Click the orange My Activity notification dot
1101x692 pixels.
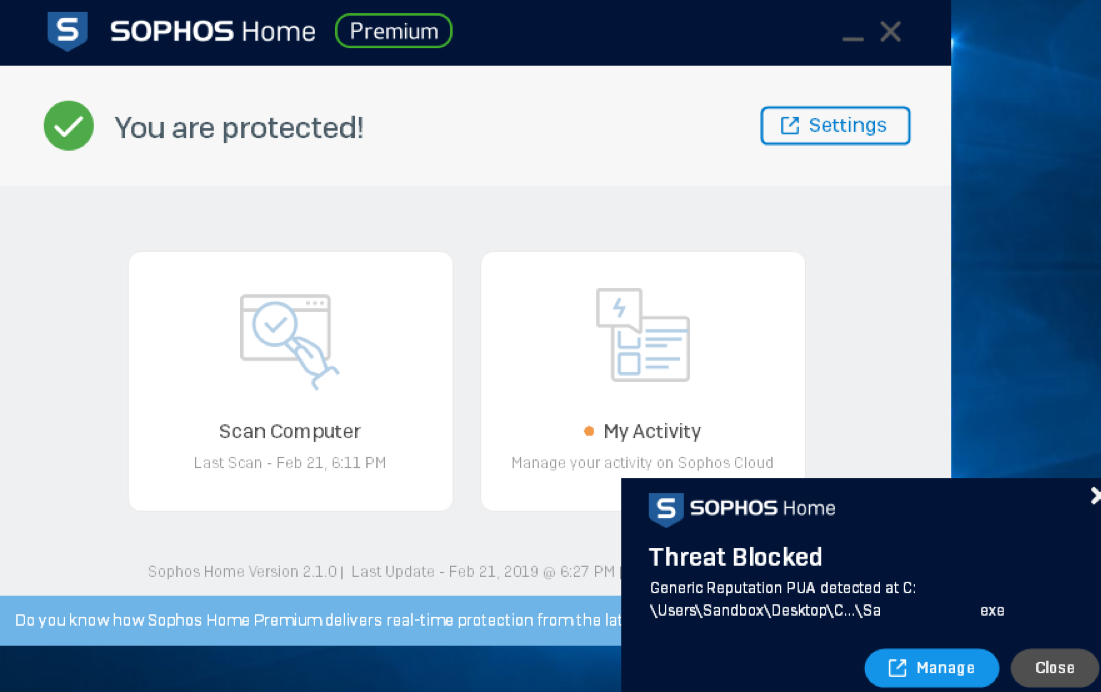coord(589,431)
